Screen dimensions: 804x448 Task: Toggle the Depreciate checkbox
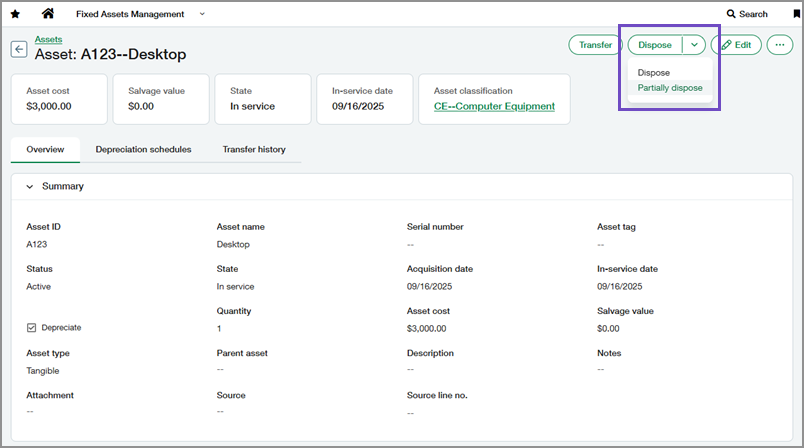click(32, 328)
